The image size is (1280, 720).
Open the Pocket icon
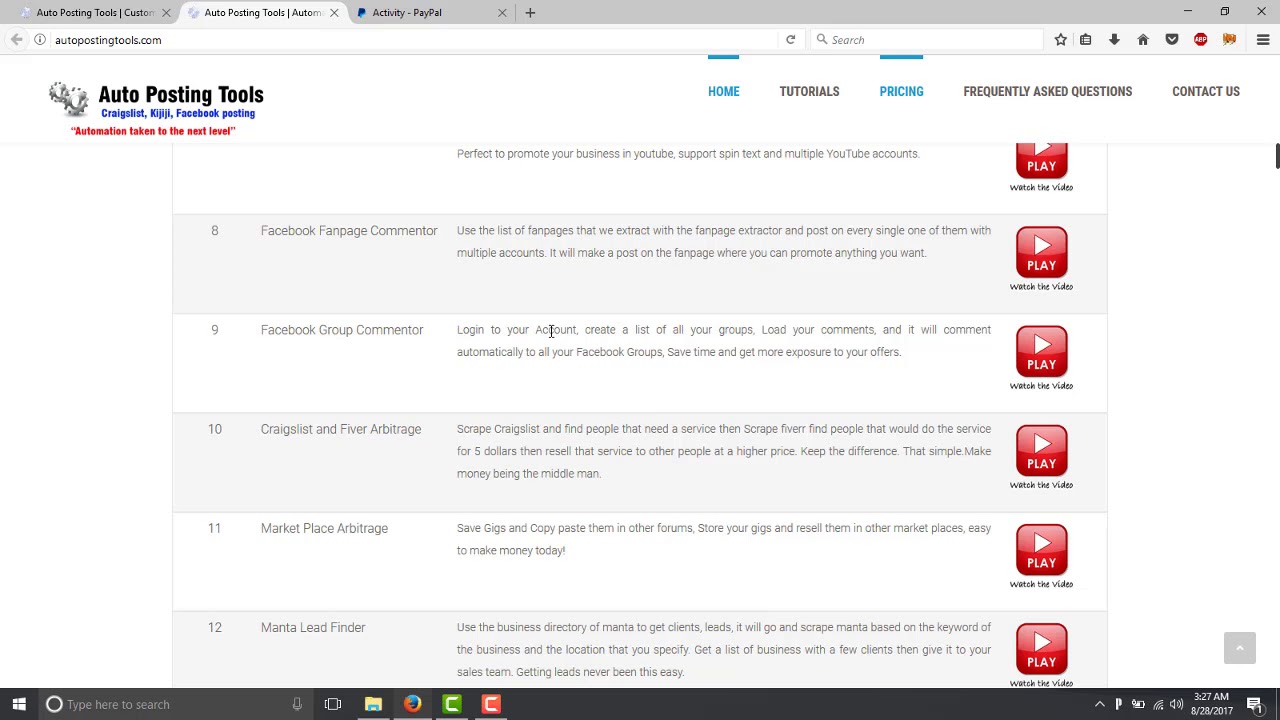(x=1172, y=40)
